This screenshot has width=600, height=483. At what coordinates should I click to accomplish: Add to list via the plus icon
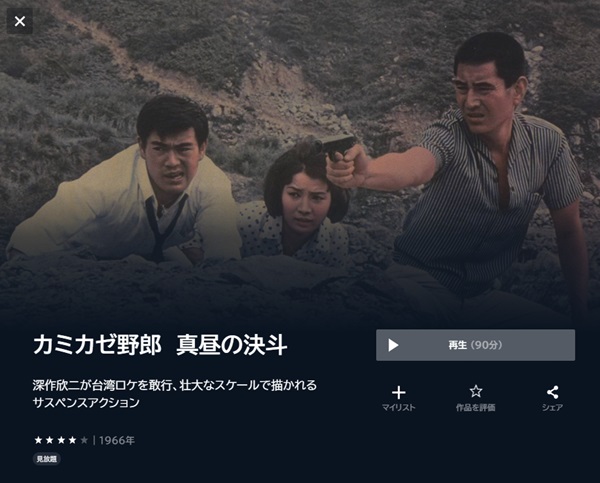click(398, 392)
